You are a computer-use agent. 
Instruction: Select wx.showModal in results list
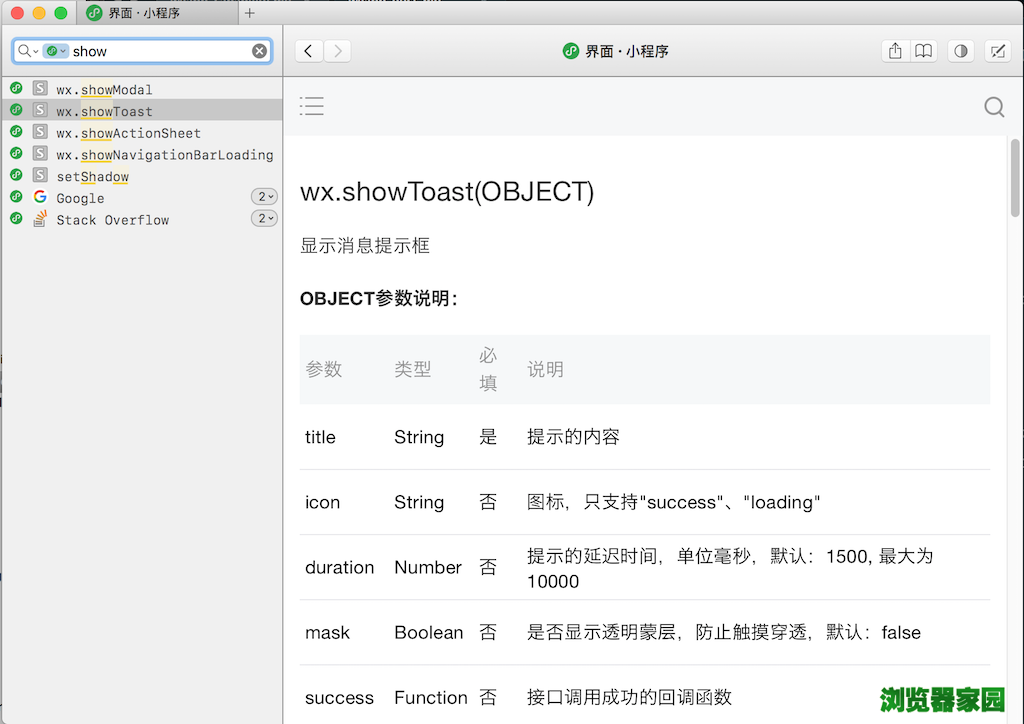104,90
